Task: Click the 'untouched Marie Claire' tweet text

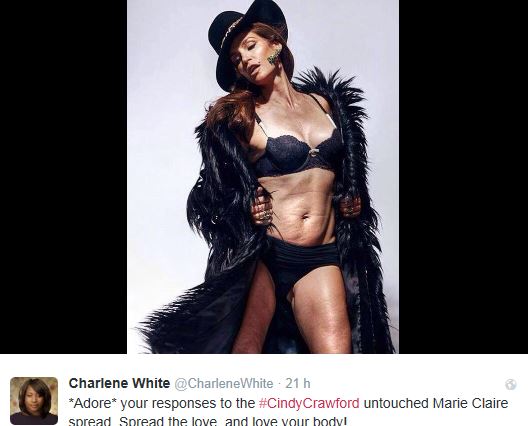Action: click(x=436, y=403)
